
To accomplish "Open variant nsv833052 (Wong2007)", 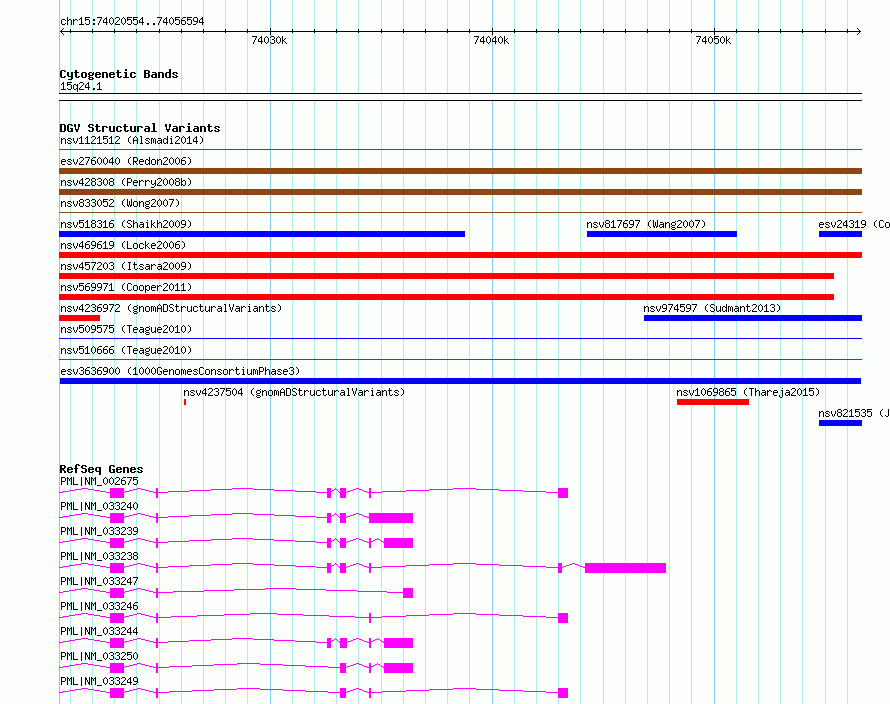I will click(120, 203).
